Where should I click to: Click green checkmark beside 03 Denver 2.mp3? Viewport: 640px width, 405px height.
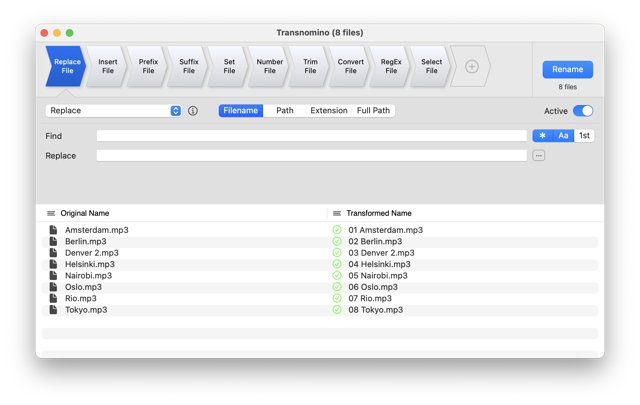[337, 253]
